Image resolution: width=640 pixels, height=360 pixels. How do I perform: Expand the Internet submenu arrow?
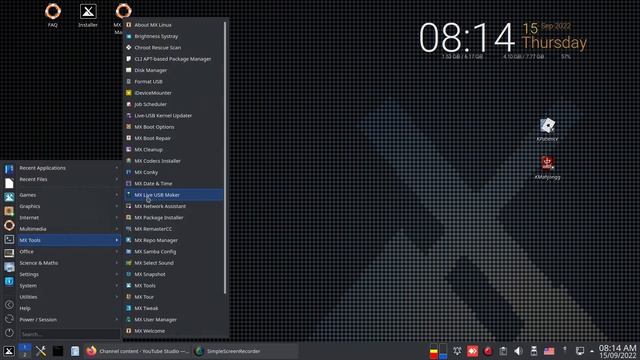(117, 218)
